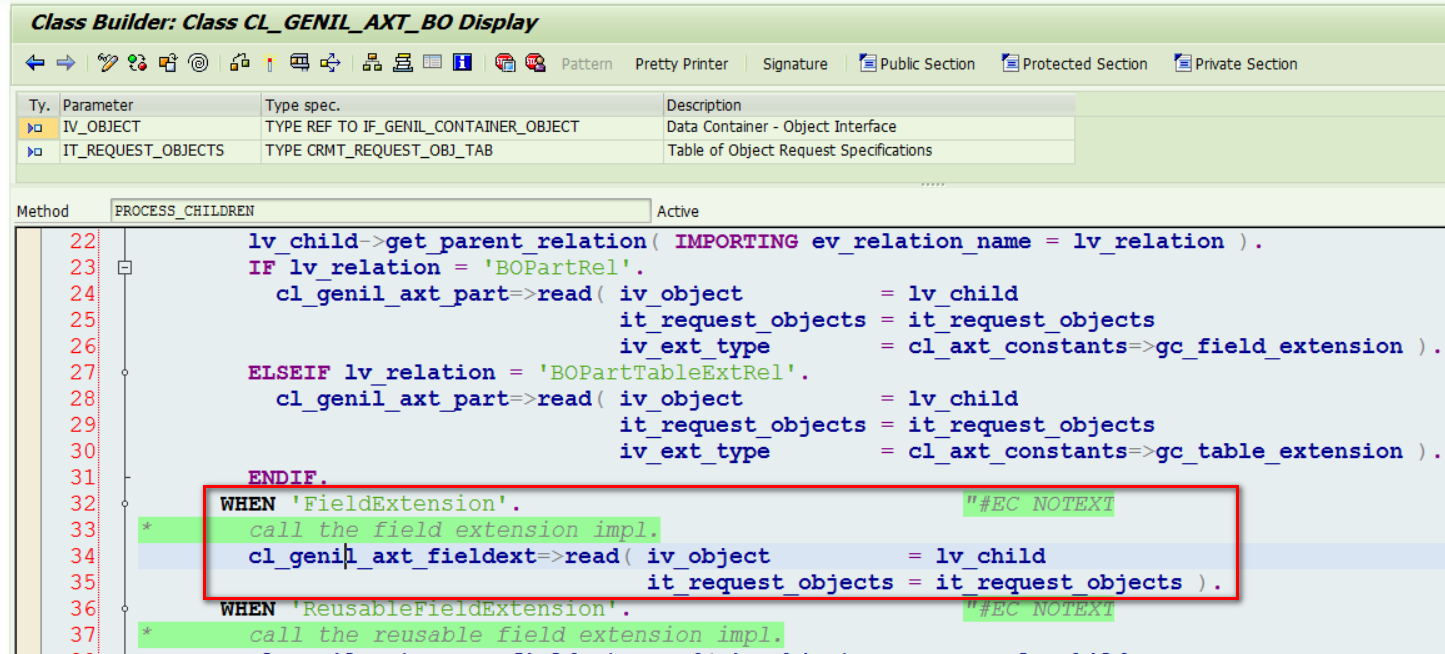Click the IV_OBJECT parameter cell
Image resolution: width=1445 pixels, height=654 pixels.
[x=160, y=127]
